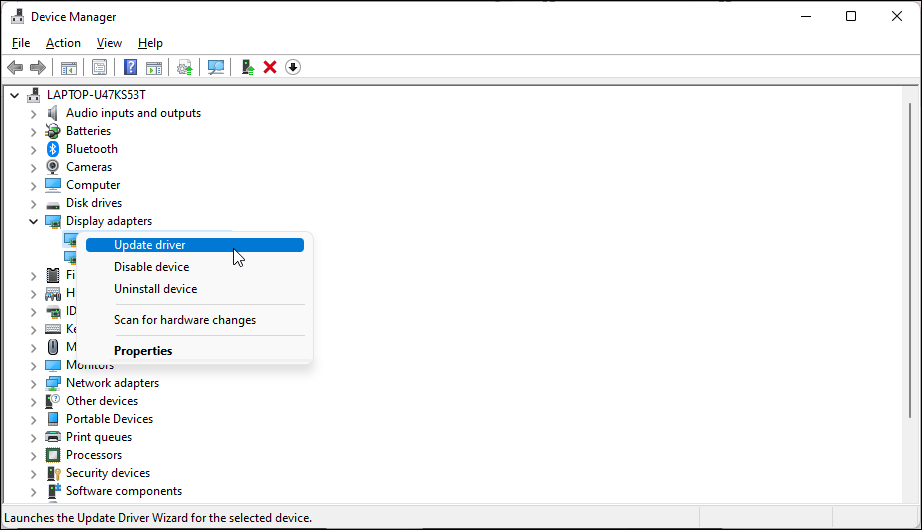Expand the Bluetooth category

click(34, 149)
